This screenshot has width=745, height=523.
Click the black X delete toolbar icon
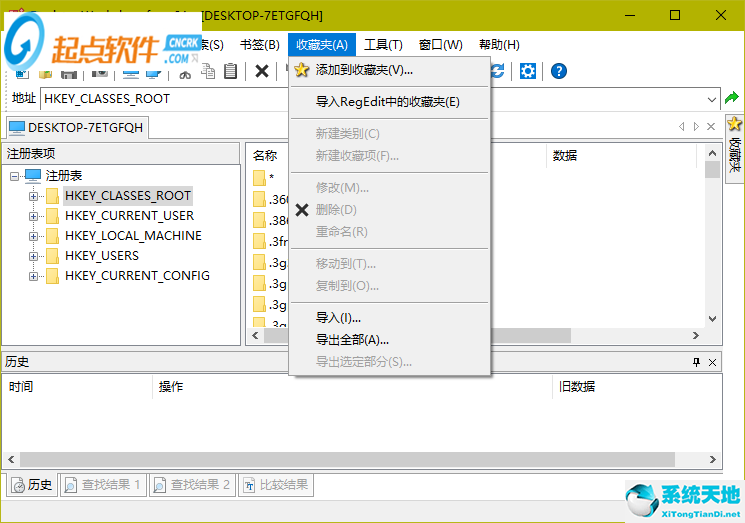click(261, 71)
